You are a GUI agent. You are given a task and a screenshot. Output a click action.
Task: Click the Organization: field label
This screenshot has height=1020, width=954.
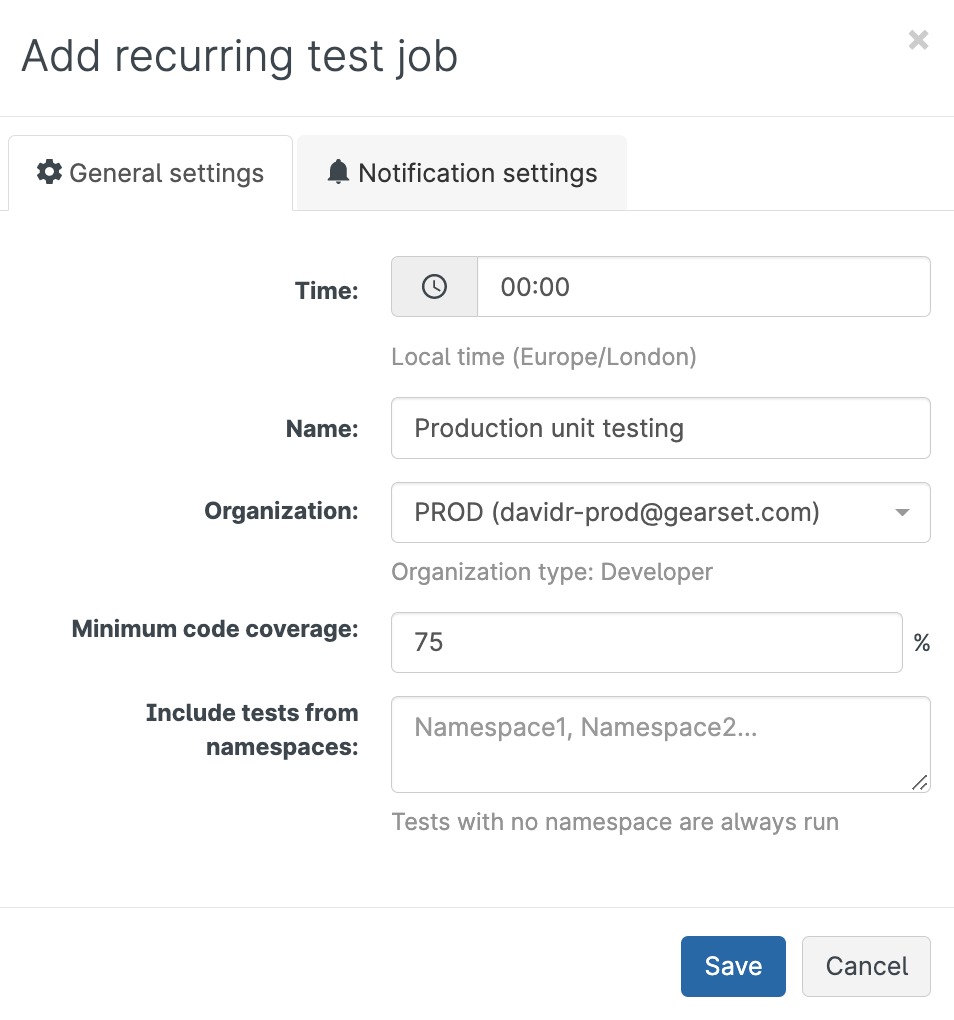coord(281,511)
